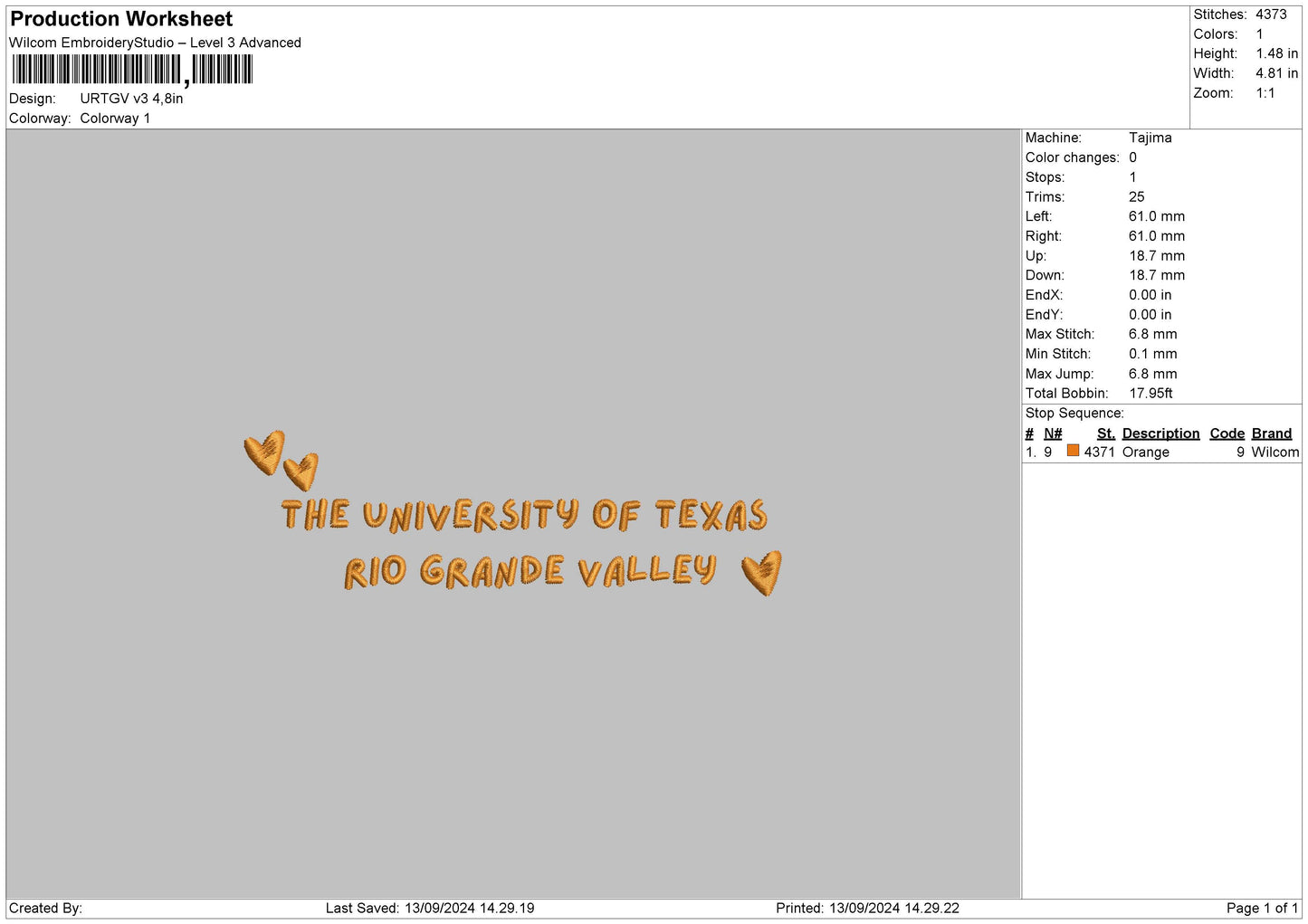Select the Min Stitch value 0.1 mm
The height and width of the screenshot is (924, 1308).
pyautogui.click(x=1152, y=354)
